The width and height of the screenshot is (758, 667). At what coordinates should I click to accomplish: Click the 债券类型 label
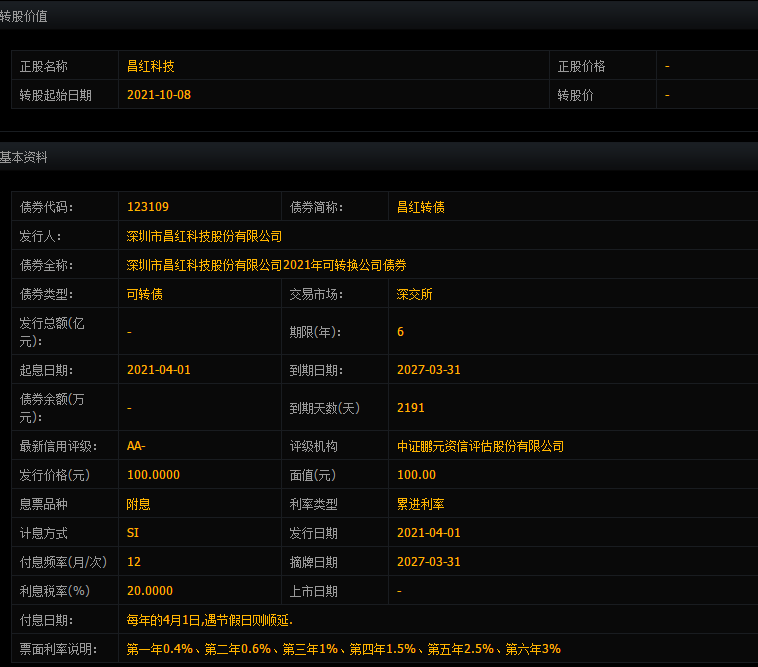(x=46, y=294)
